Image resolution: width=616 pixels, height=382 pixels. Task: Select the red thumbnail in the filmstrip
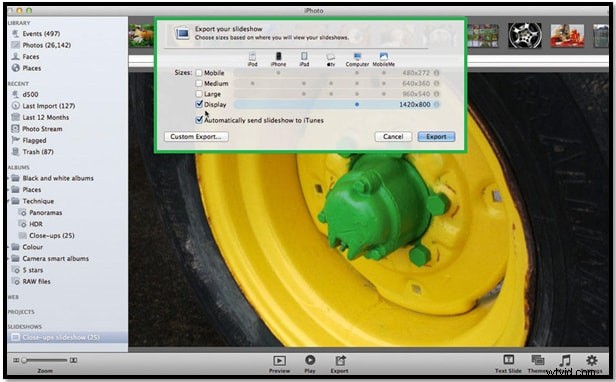tap(567, 36)
